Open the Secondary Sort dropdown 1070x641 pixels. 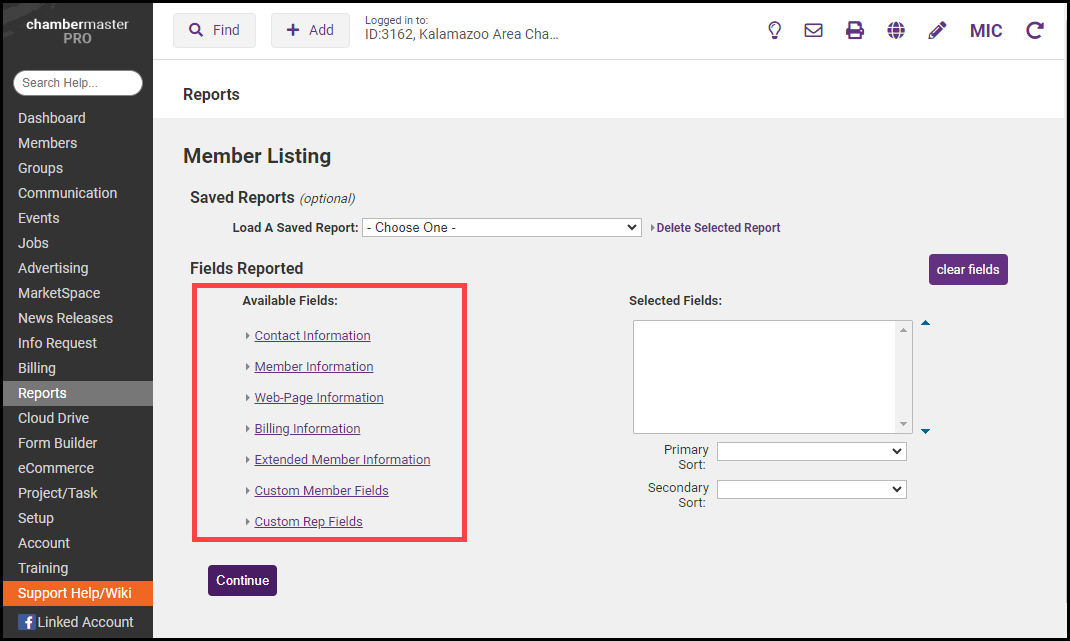tap(811, 490)
